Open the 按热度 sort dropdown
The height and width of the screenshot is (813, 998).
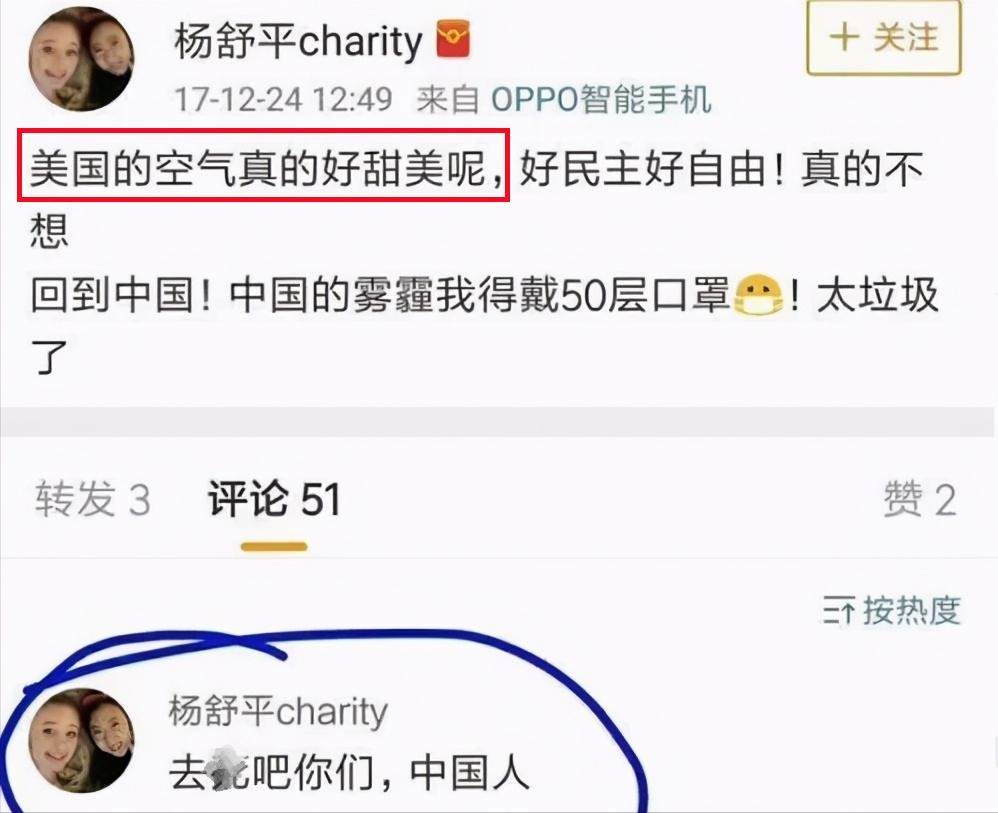[892, 611]
